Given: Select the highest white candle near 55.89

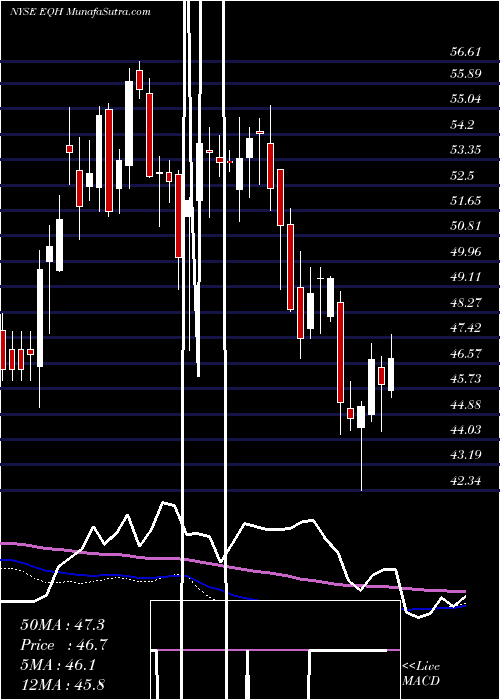Looking at the screenshot, I should point(129,123).
